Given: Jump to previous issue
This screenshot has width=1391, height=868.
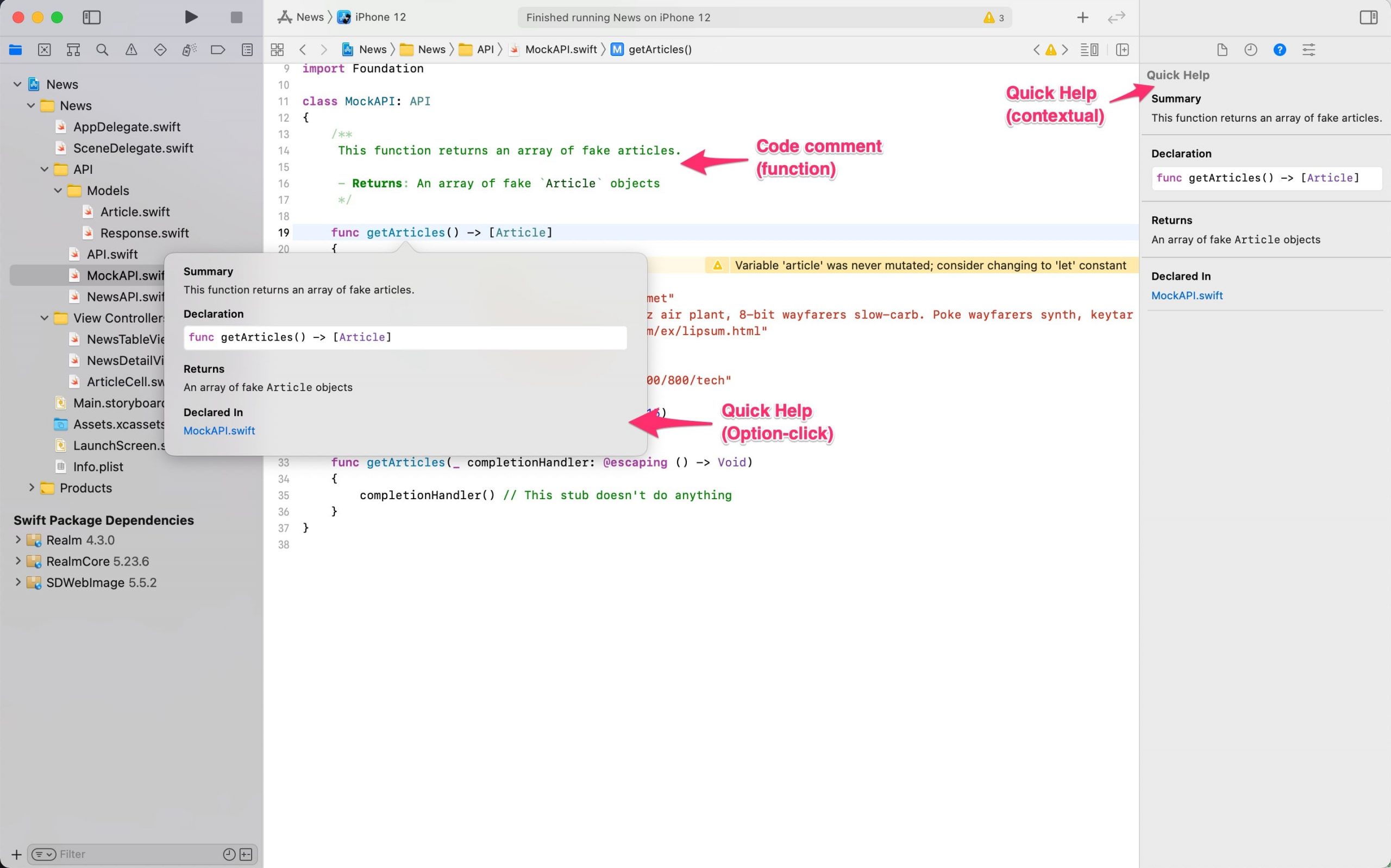Looking at the screenshot, I should [x=1036, y=50].
